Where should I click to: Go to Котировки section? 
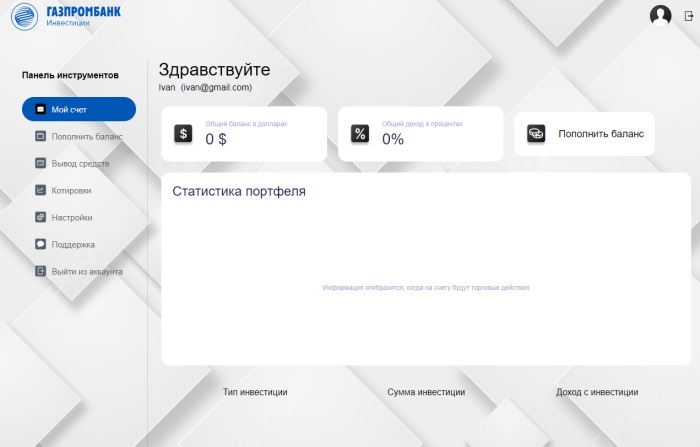point(63,190)
